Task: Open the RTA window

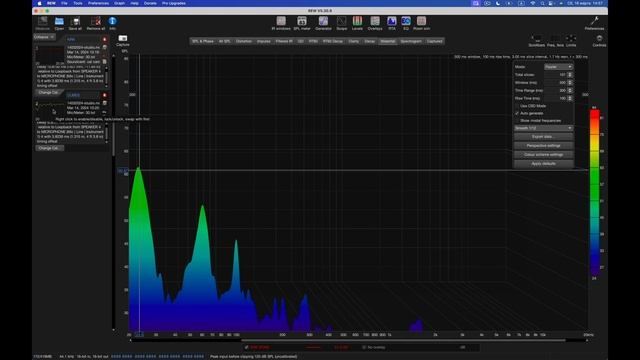Action: coord(392,23)
